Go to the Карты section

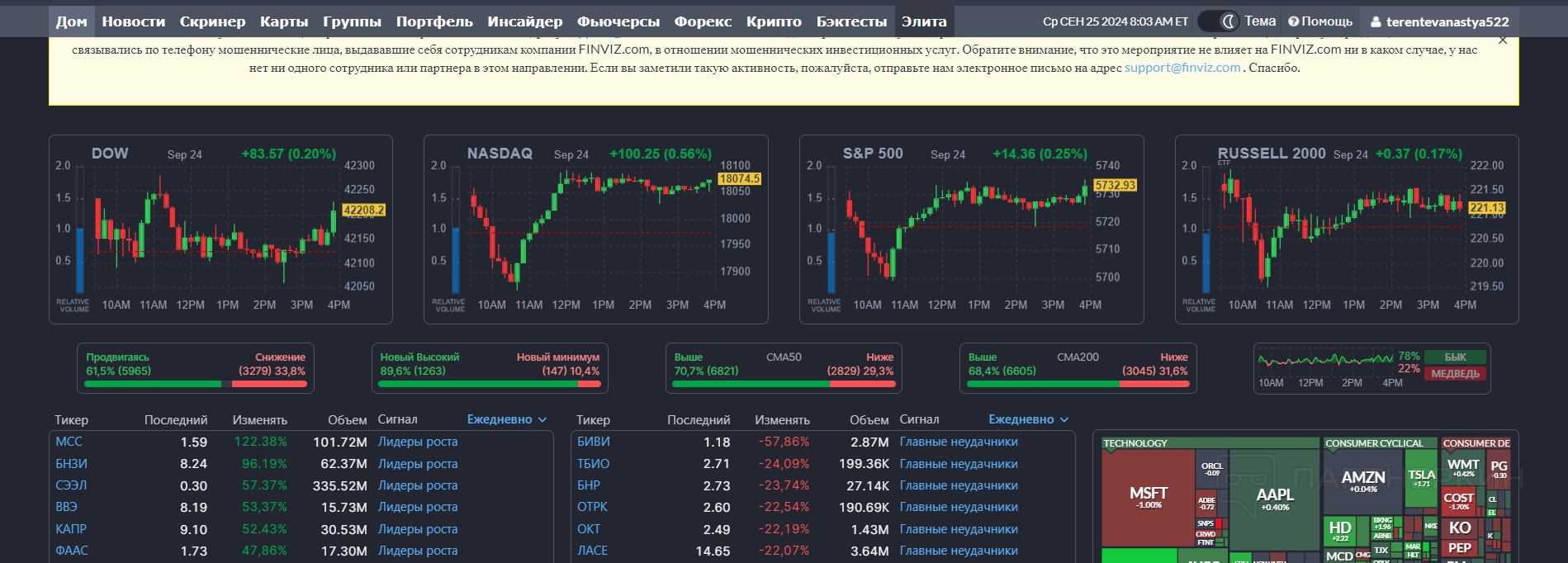coord(284,21)
